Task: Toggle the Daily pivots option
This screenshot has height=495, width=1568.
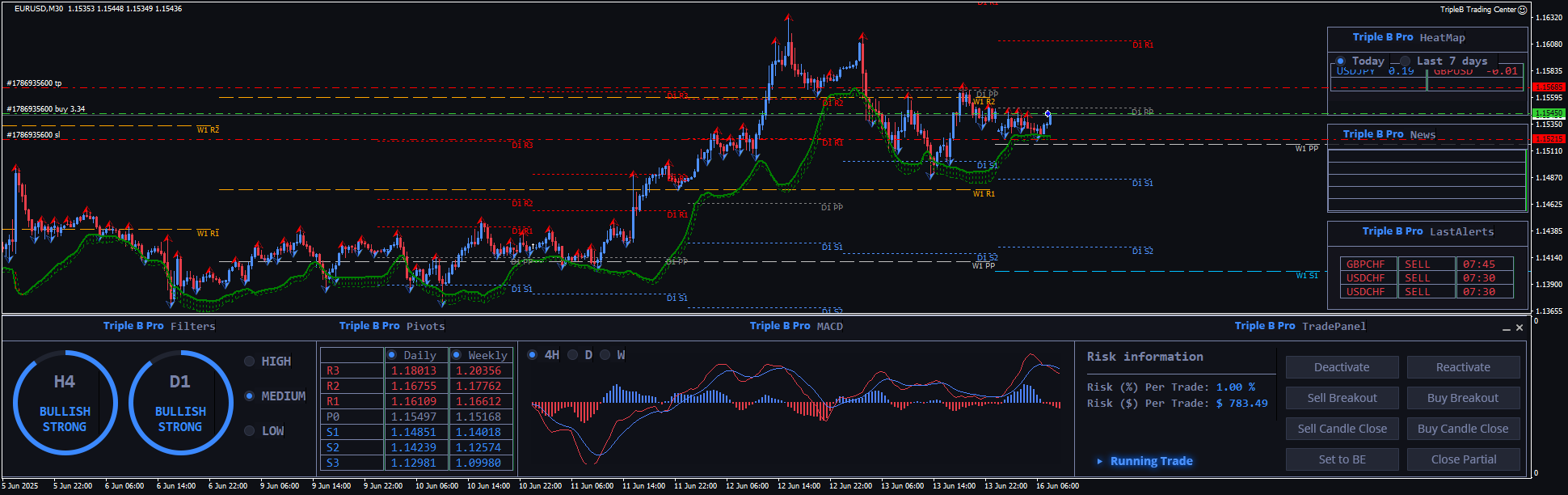Action: pyautogui.click(x=392, y=355)
